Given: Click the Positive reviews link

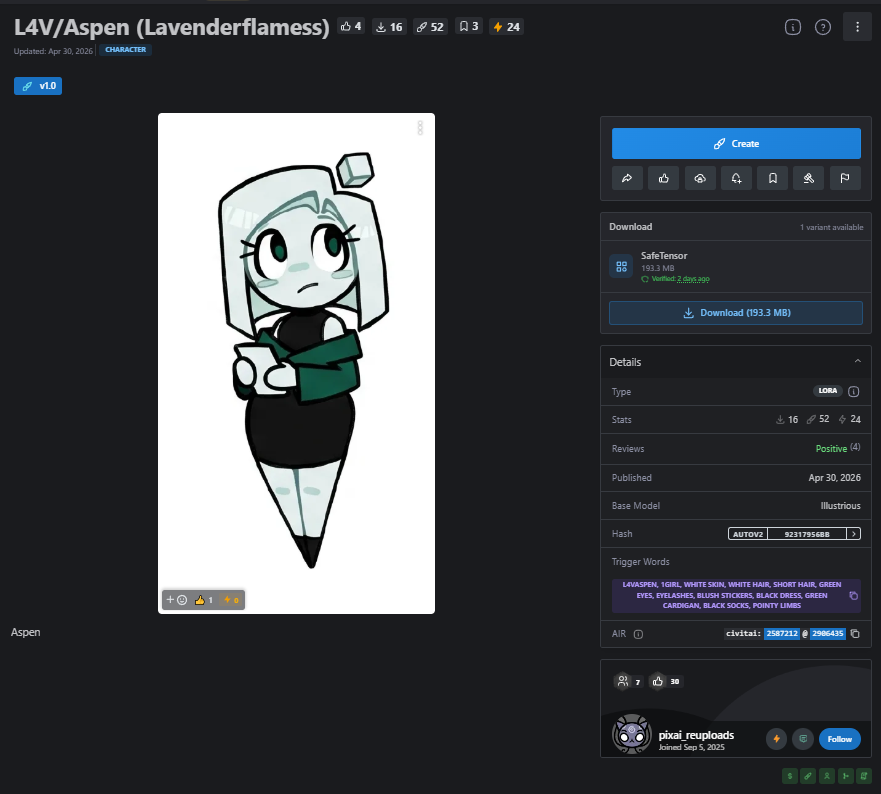Looking at the screenshot, I should (831, 448).
